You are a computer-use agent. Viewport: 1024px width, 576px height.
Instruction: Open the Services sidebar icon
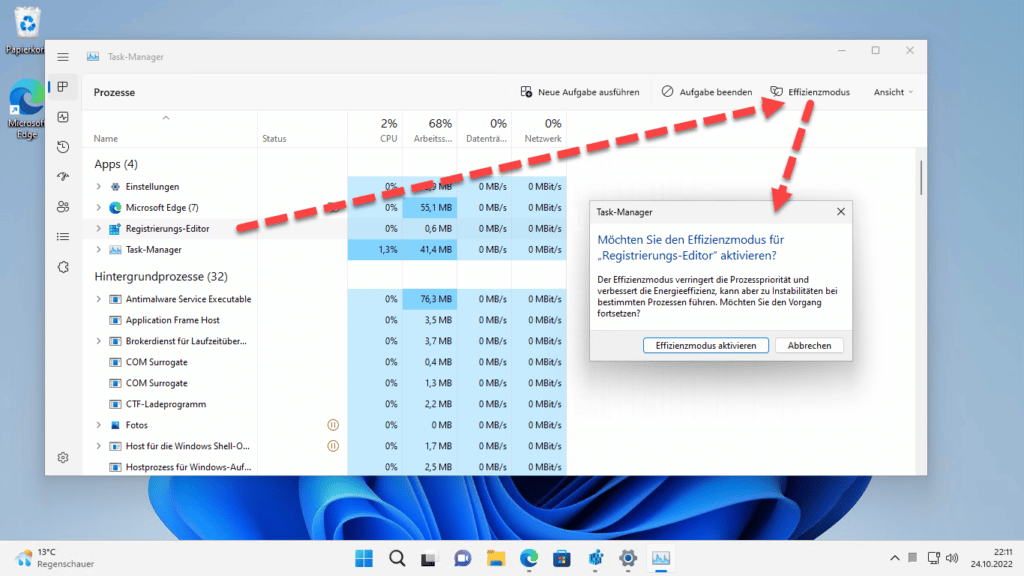coord(63,266)
